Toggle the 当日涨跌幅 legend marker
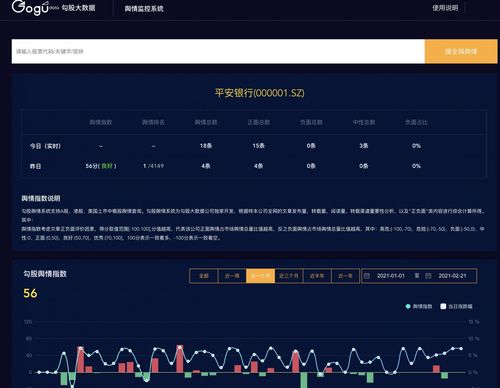 coord(443,306)
